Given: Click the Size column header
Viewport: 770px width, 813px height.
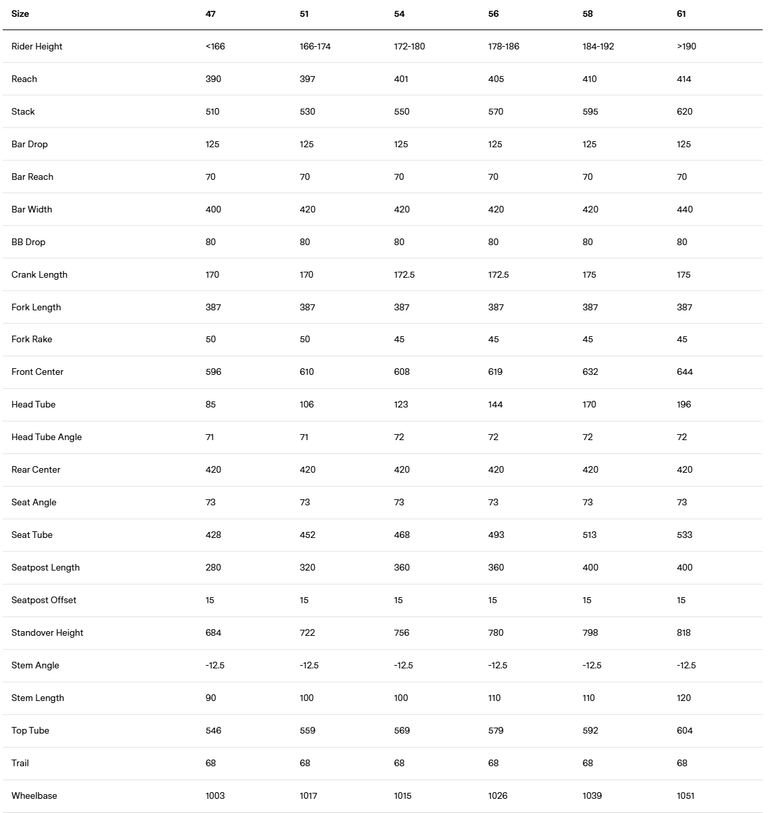Looking at the screenshot, I should (20, 14).
